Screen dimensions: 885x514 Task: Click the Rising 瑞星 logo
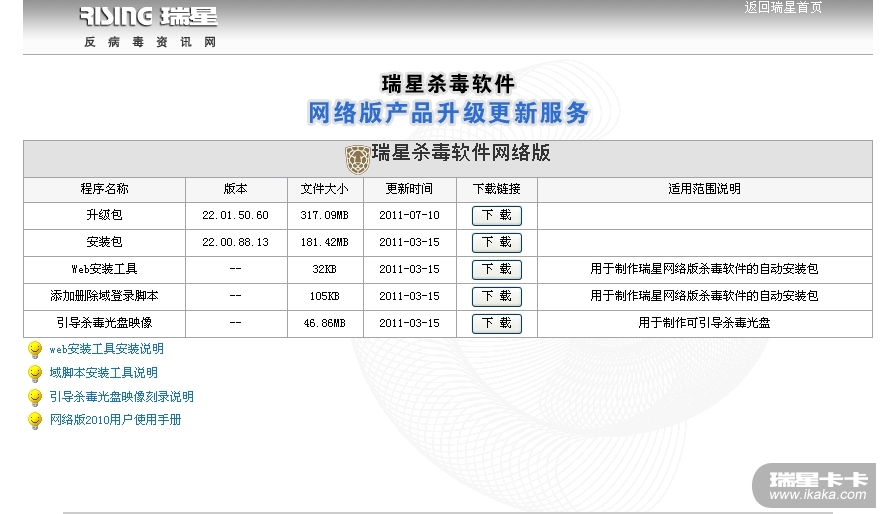148,16
